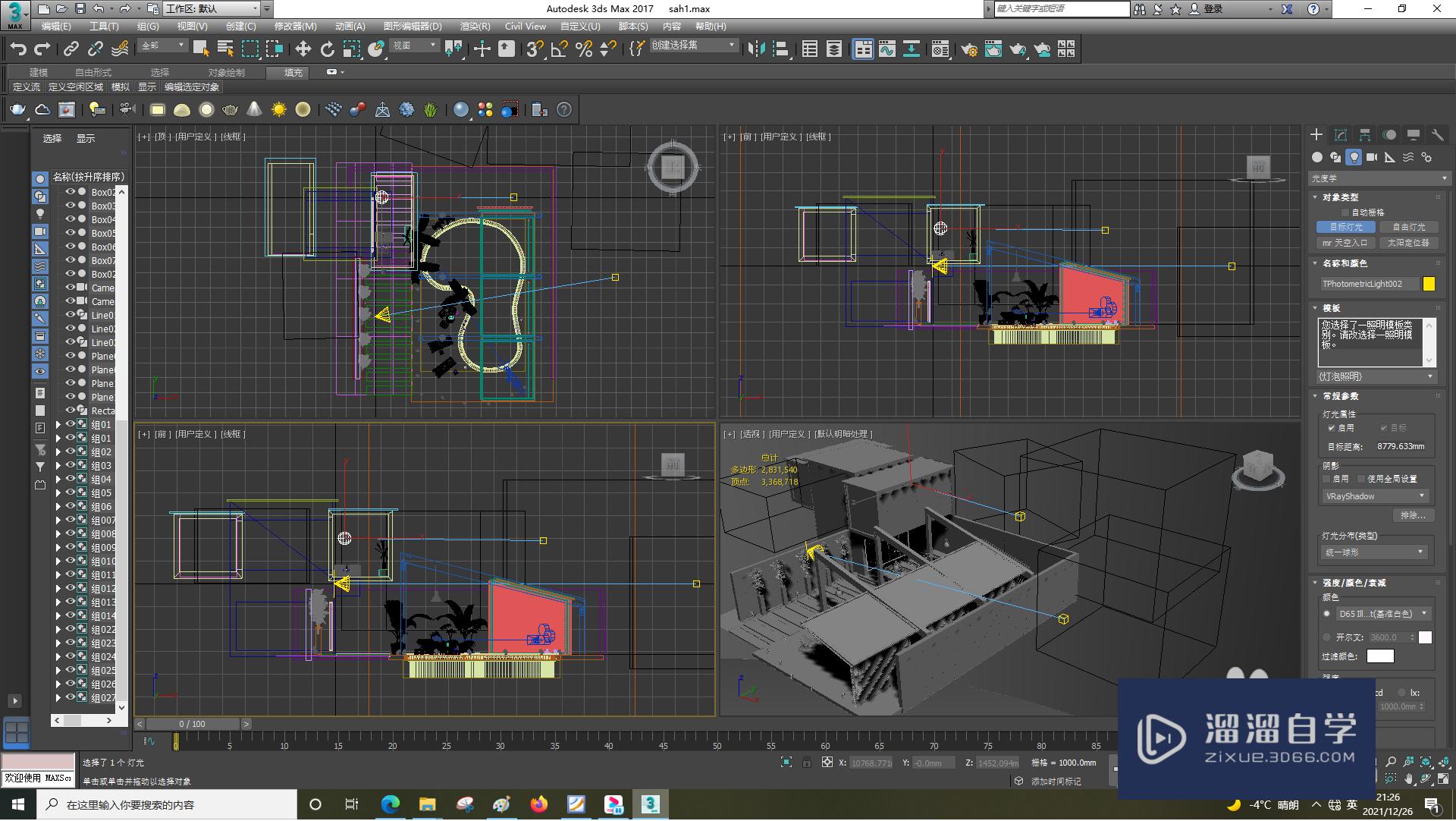This screenshot has width=1456, height=821.
Task: Click the Redo arrow in main toolbar
Action: click(x=42, y=49)
